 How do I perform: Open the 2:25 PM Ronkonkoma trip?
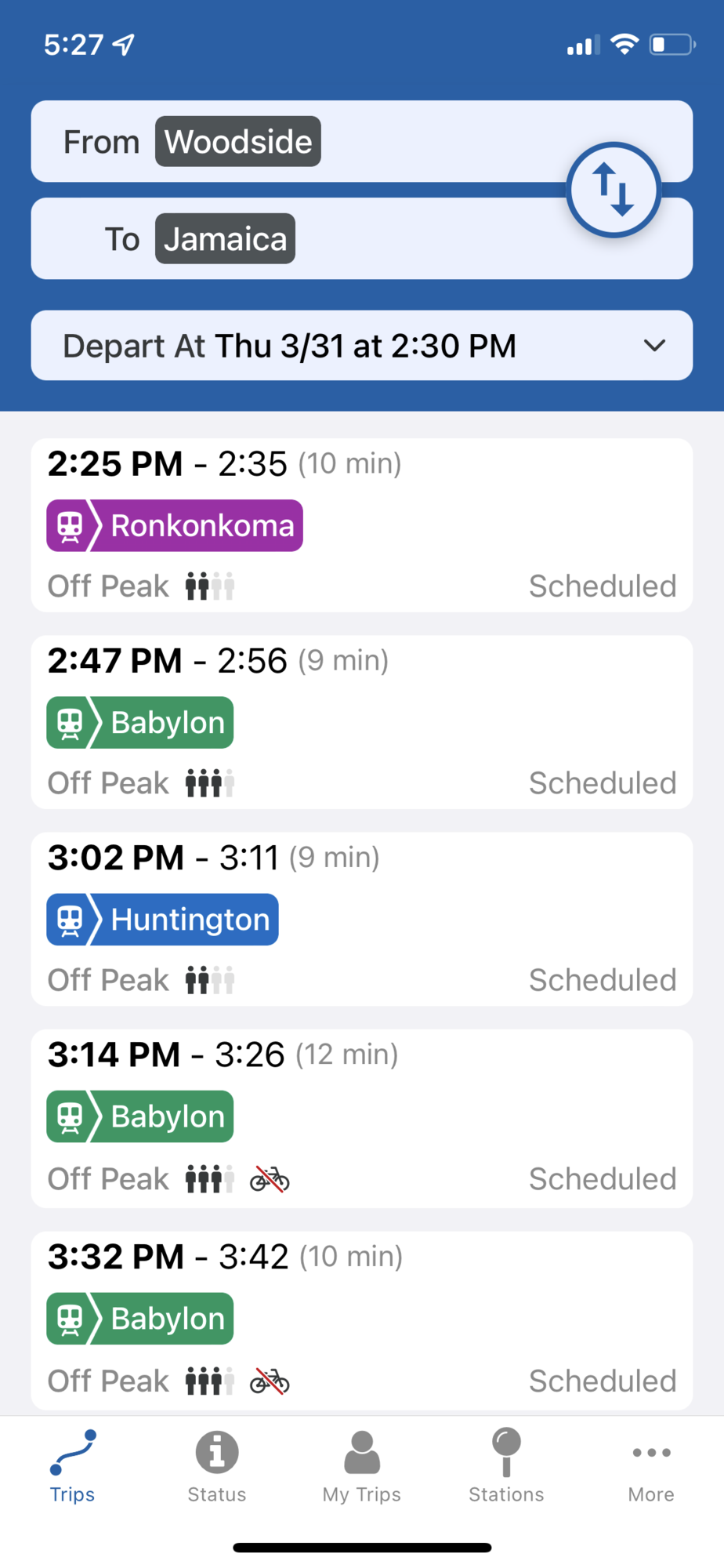[362, 525]
